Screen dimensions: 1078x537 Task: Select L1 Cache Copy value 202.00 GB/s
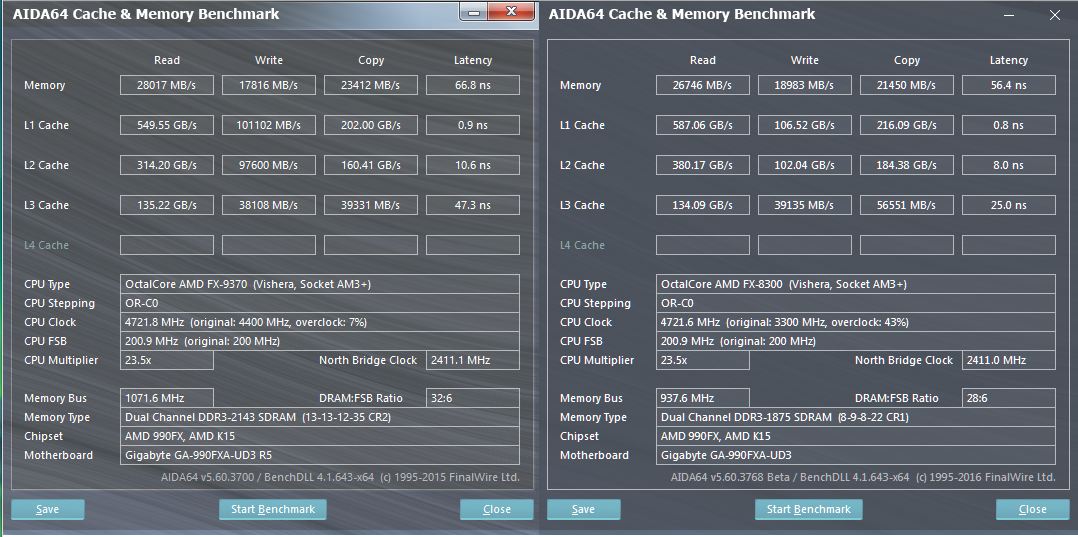371,125
